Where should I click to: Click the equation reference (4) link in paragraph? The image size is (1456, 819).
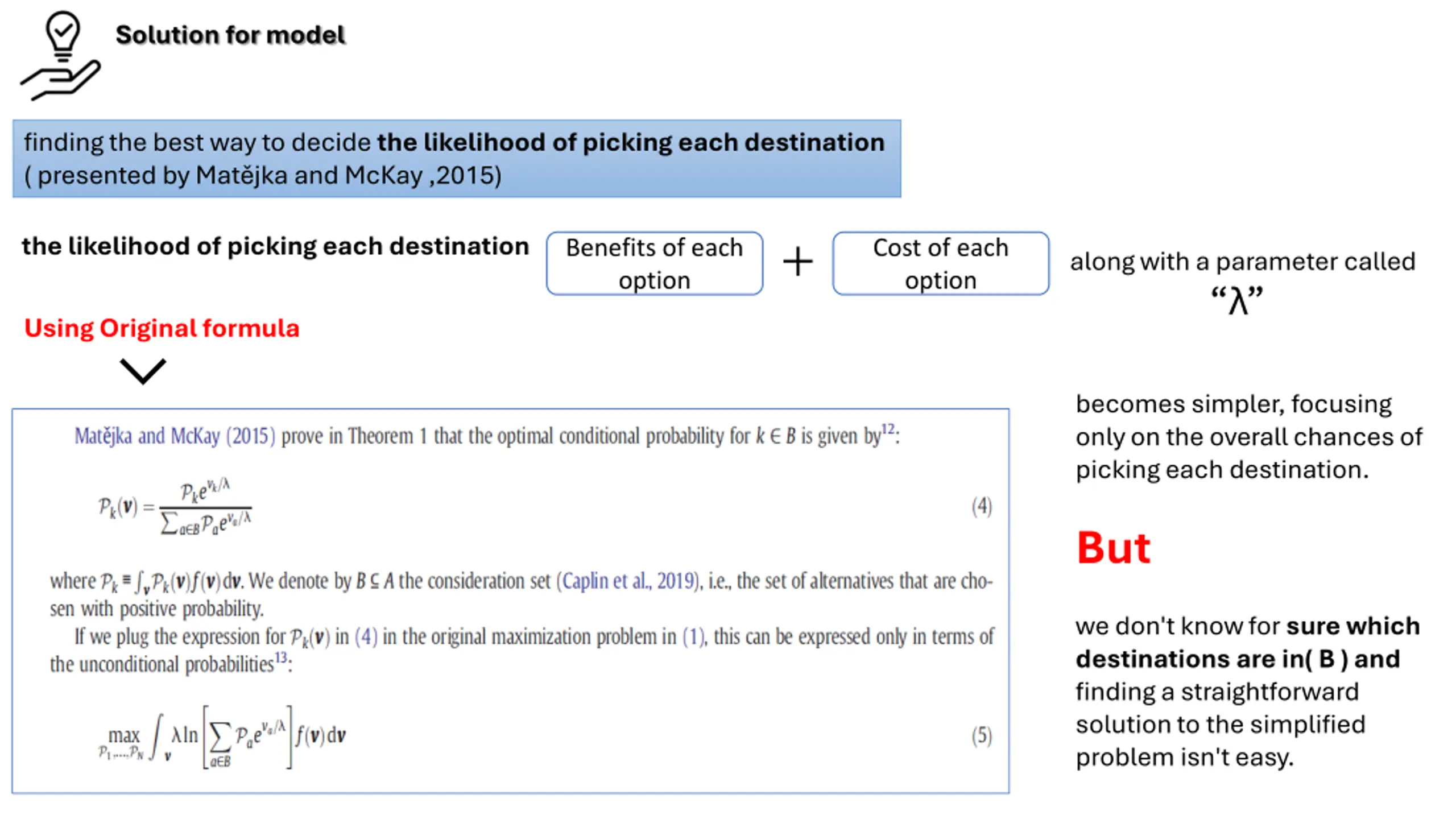click(x=366, y=636)
